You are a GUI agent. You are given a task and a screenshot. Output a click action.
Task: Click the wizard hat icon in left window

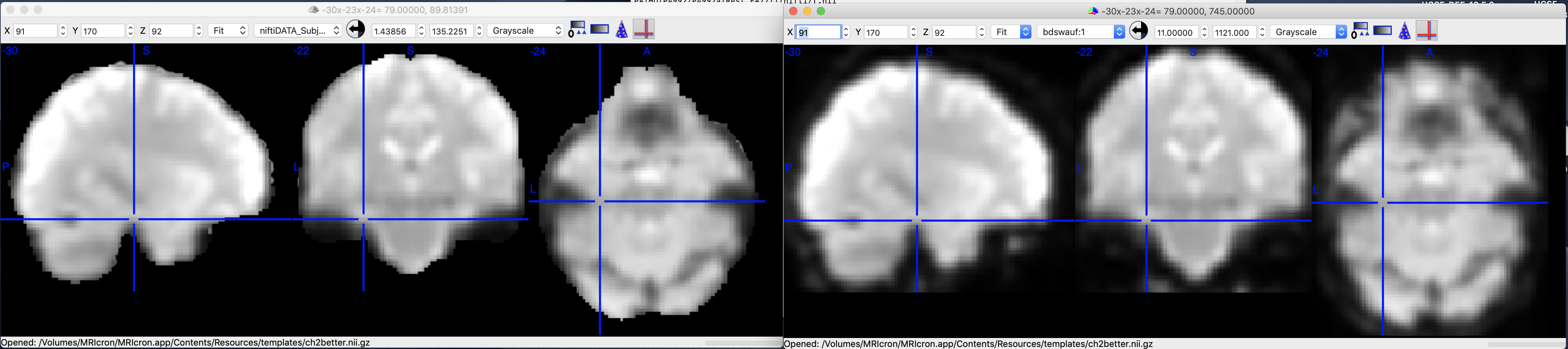(x=621, y=30)
